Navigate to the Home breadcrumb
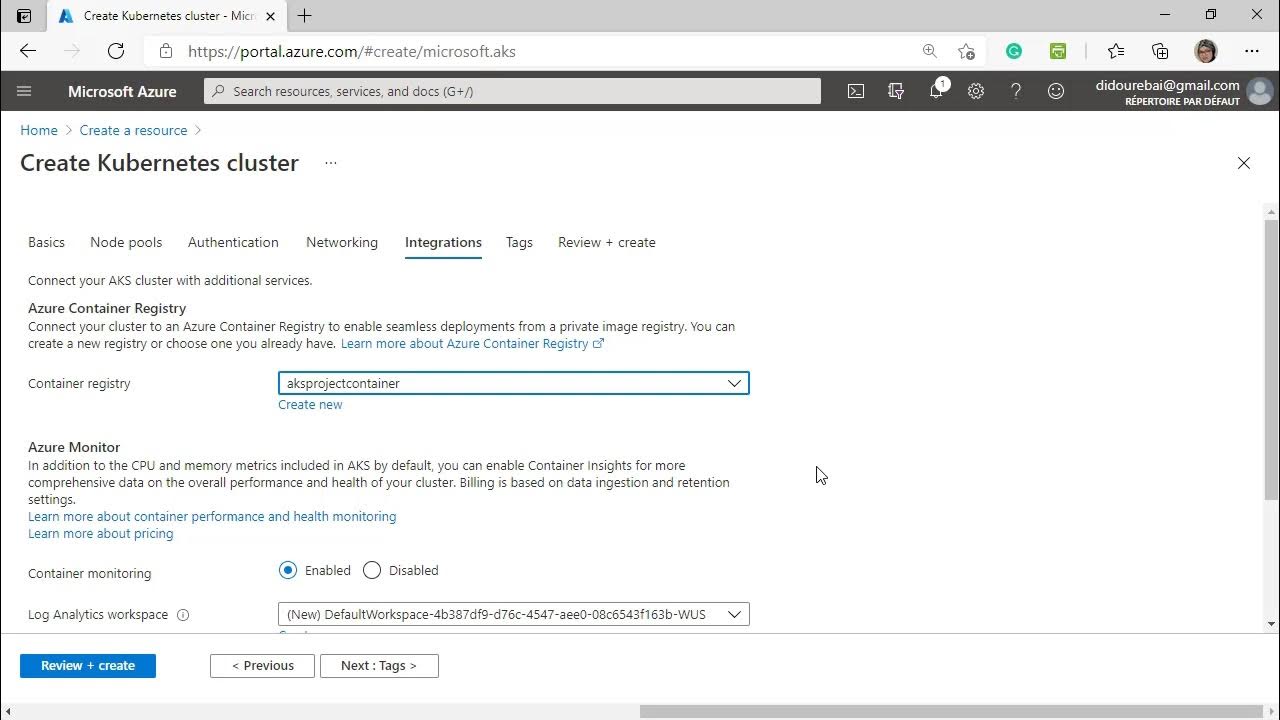This screenshot has height=720, width=1280. 39,130
